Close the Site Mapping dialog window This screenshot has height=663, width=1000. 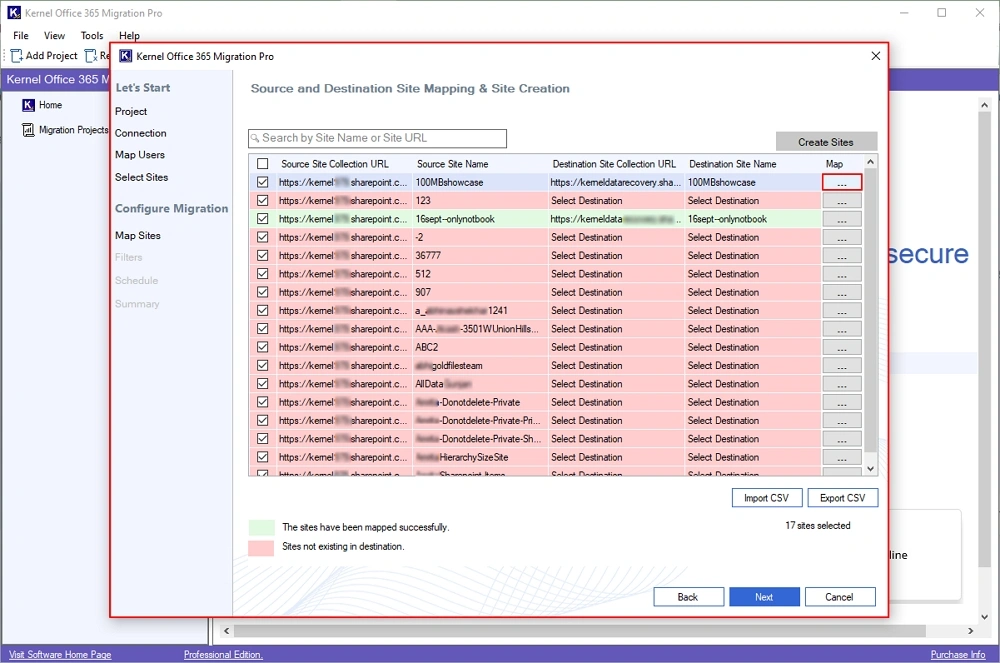[876, 56]
